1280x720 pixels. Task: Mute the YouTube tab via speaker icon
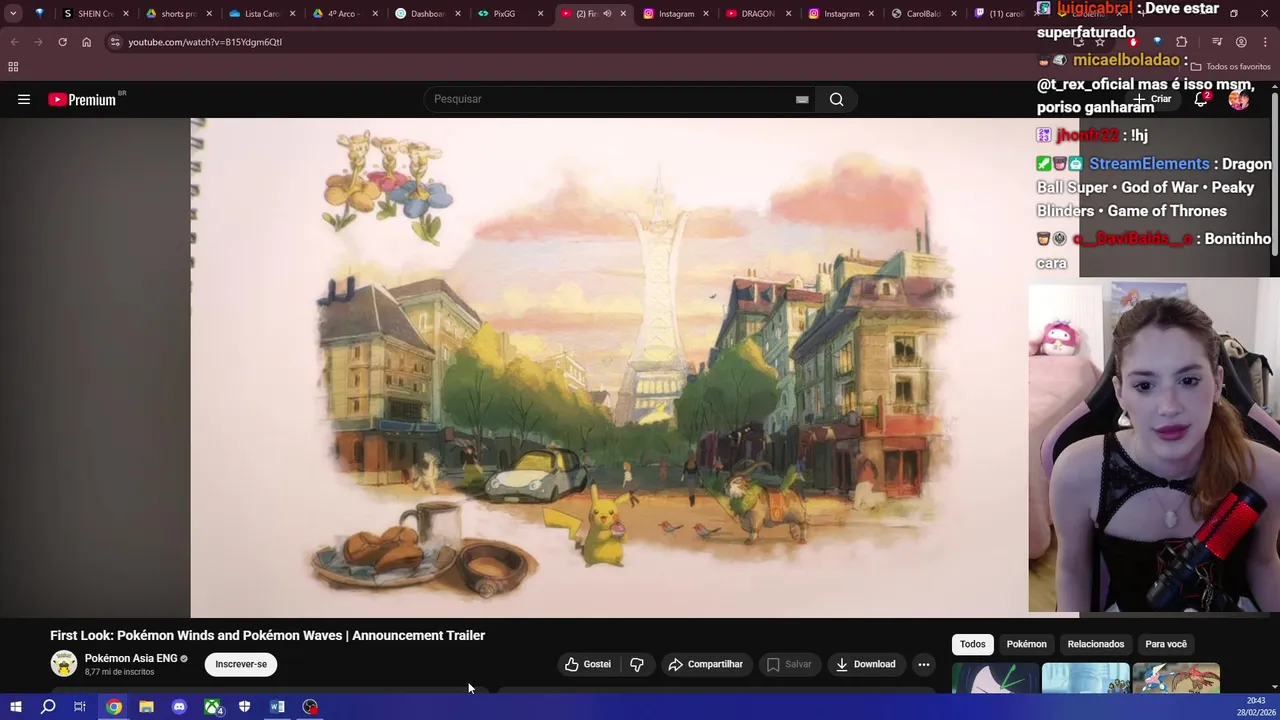point(607,14)
